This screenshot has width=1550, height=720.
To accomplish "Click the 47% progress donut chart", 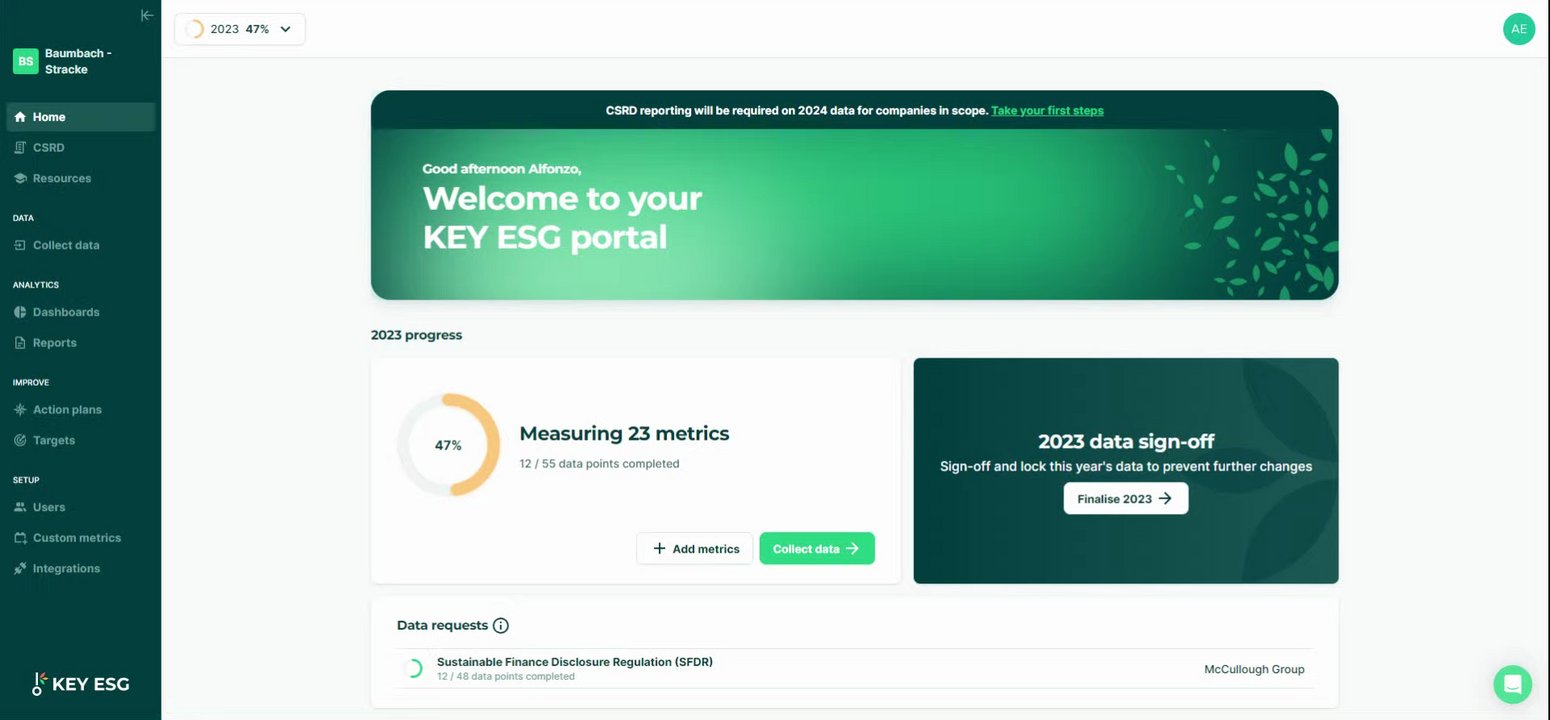I will point(448,445).
